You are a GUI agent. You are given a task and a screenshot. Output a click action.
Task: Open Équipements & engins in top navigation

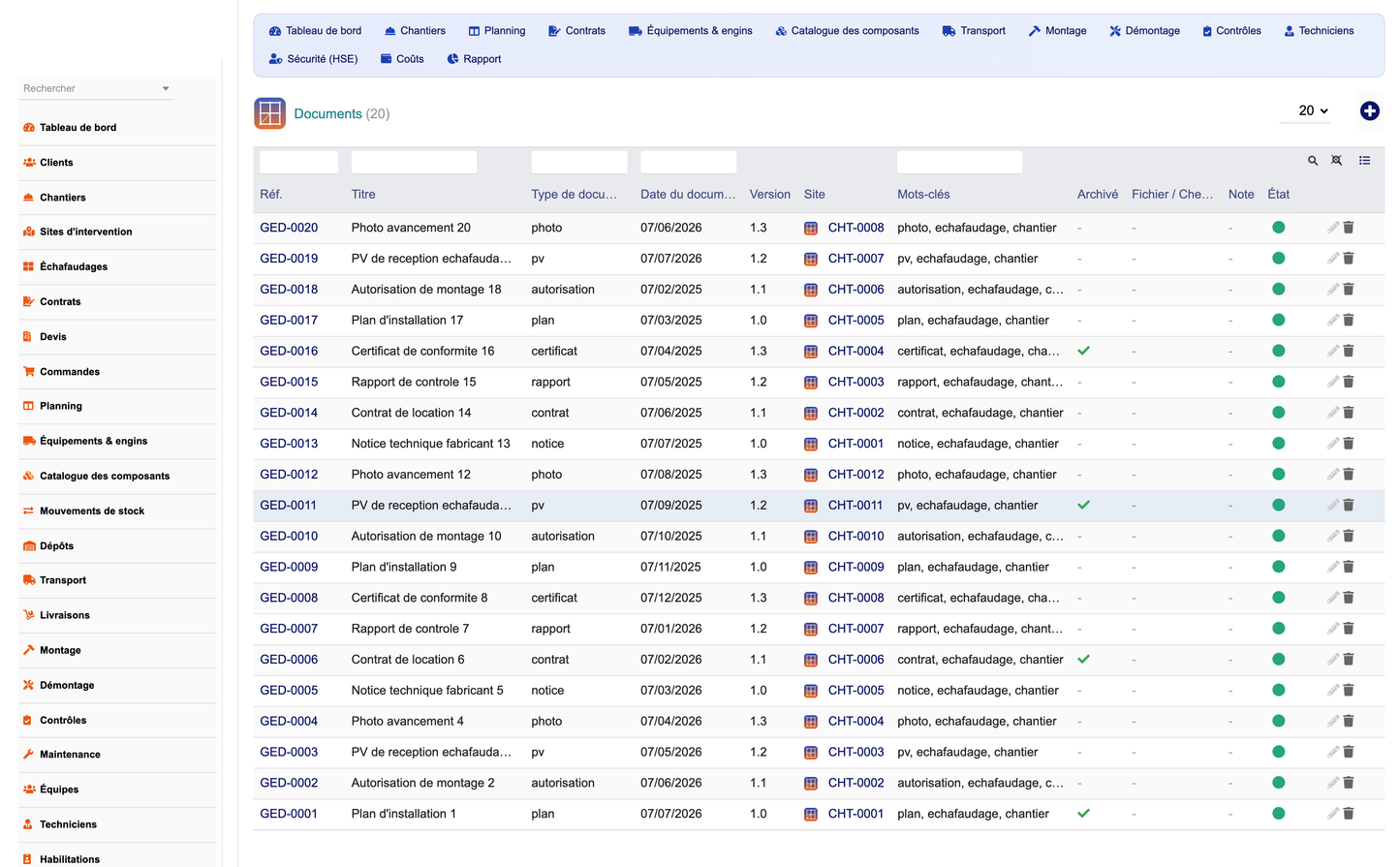(691, 31)
